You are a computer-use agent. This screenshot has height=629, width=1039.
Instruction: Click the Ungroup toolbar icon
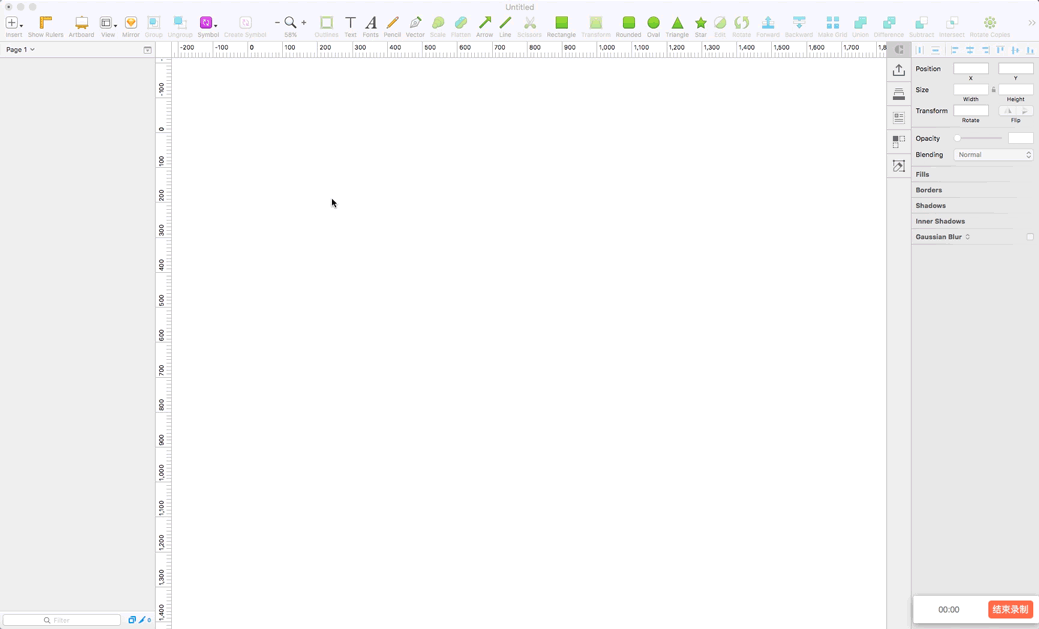coord(180,23)
